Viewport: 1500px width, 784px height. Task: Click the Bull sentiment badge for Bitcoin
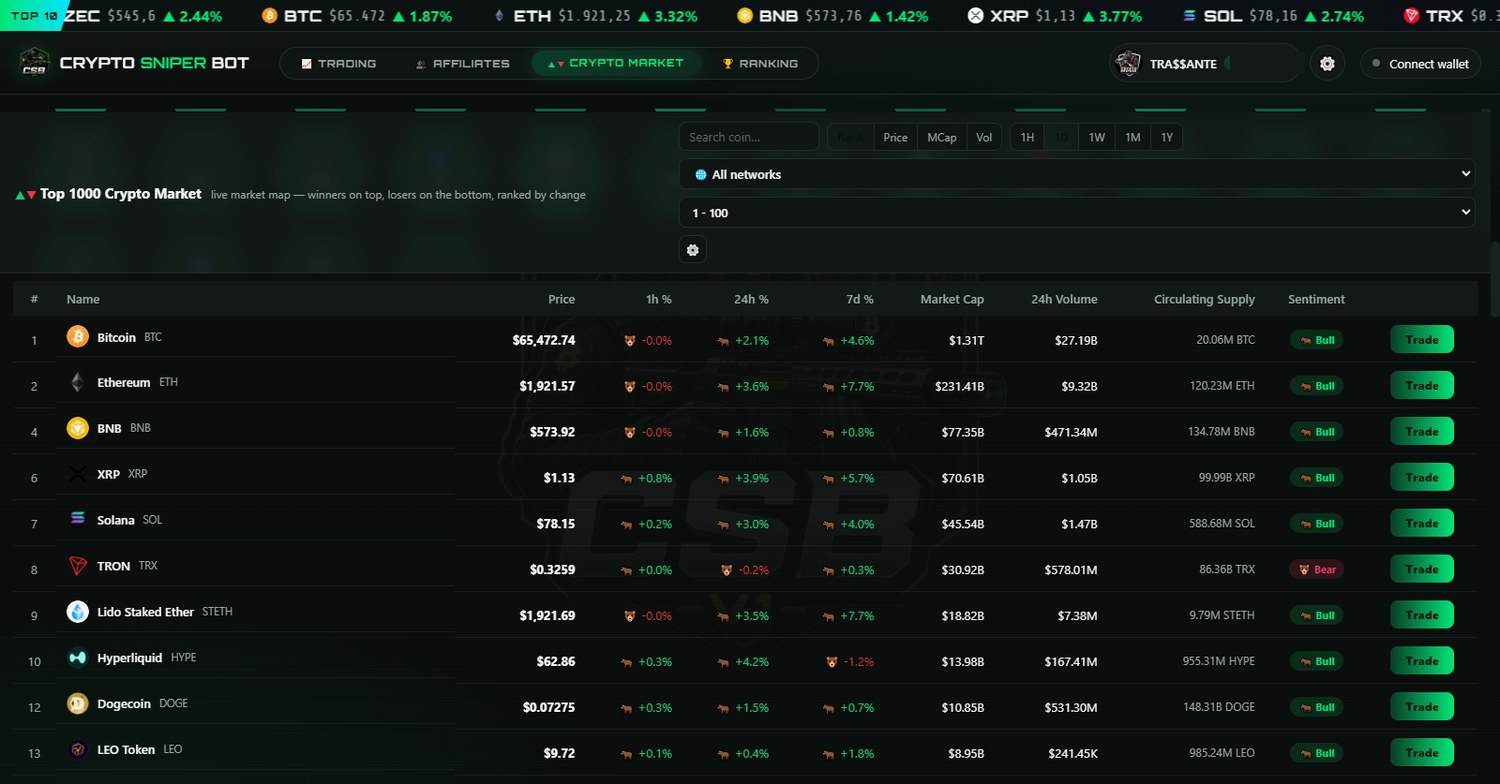[1316, 340]
